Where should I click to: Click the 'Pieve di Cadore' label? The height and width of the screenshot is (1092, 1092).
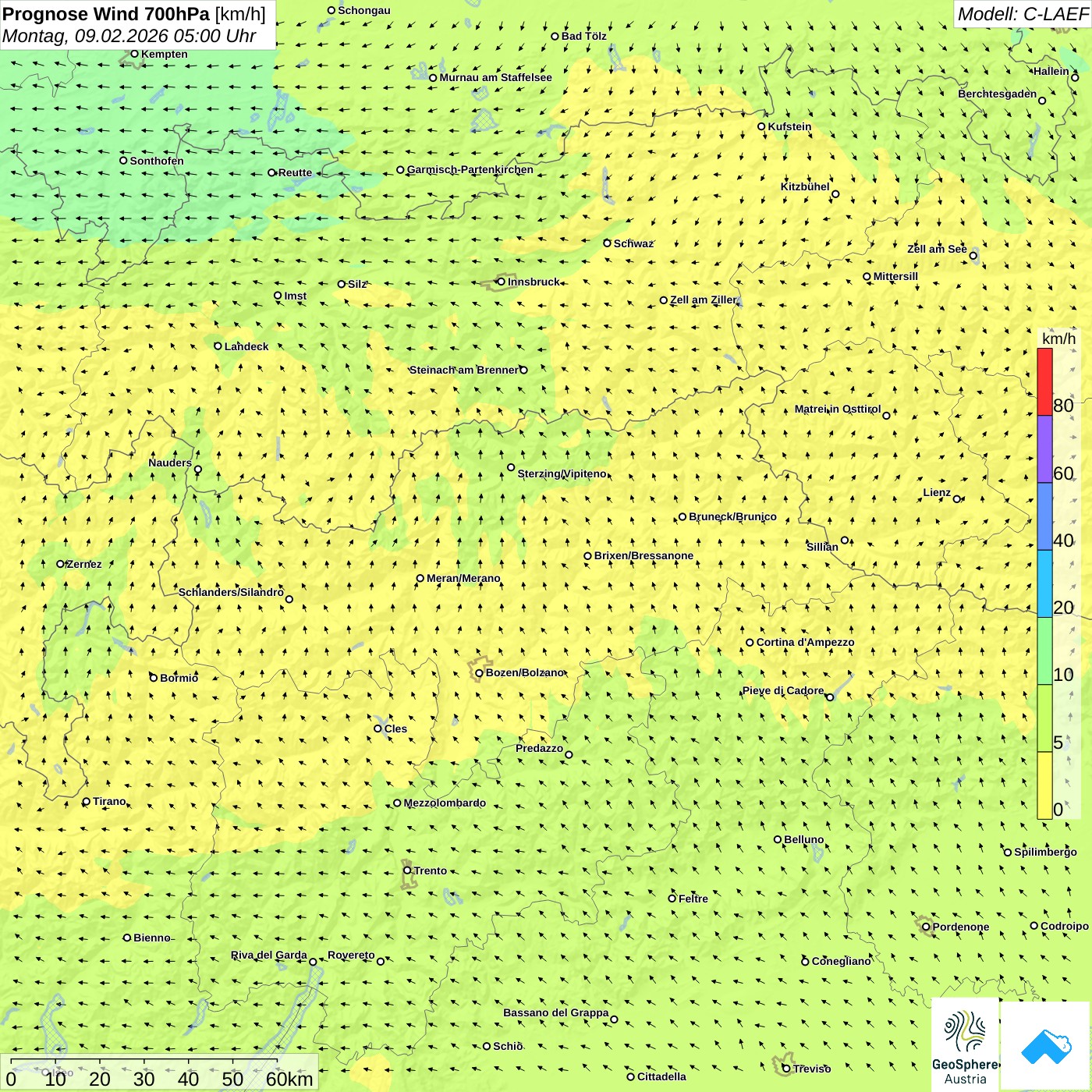point(783,690)
